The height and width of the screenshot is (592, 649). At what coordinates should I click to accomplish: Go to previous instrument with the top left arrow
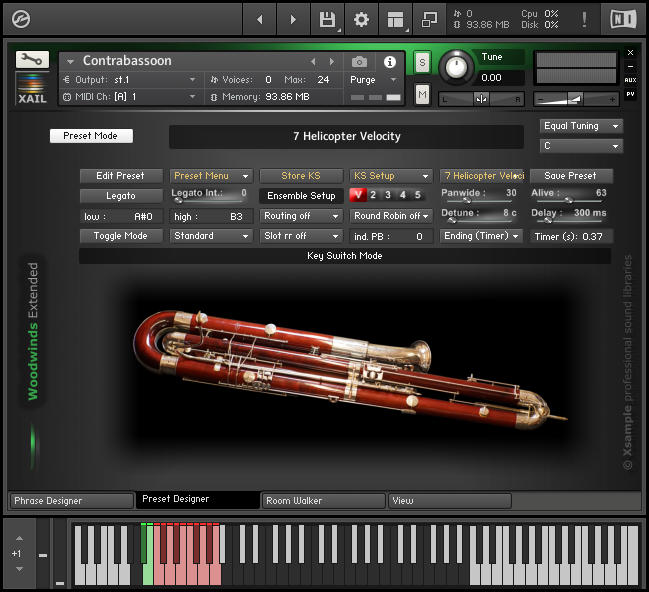(x=260, y=19)
